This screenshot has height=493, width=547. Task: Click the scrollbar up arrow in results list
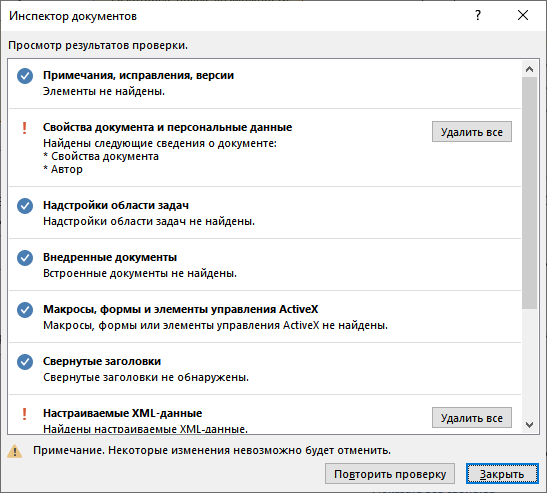(x=529, y=69)
